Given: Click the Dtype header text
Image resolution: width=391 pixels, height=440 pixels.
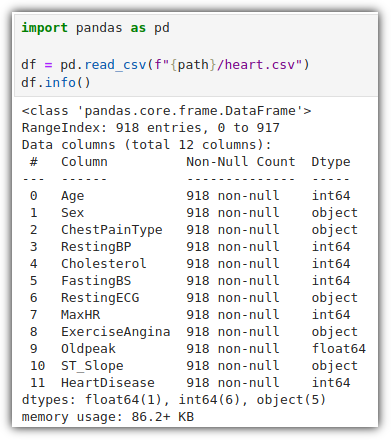Looking at the screenshot, I should pyautogui.click(x=331, y=162).
